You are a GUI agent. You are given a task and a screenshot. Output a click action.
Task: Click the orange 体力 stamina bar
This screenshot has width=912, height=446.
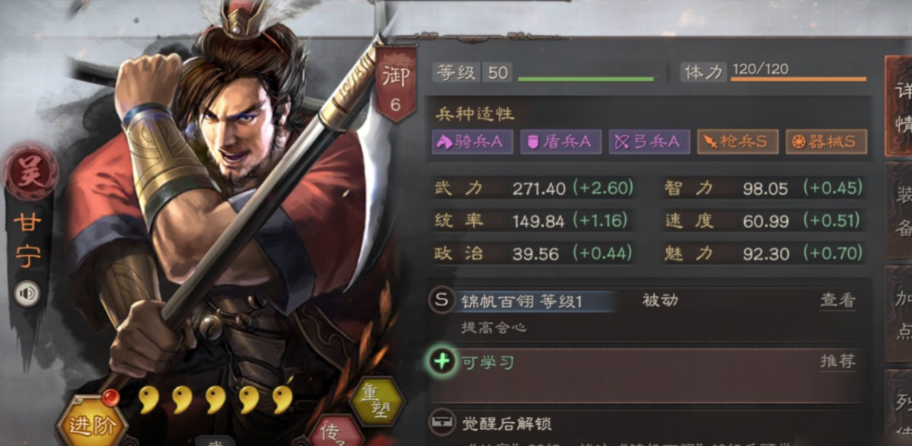798,79
